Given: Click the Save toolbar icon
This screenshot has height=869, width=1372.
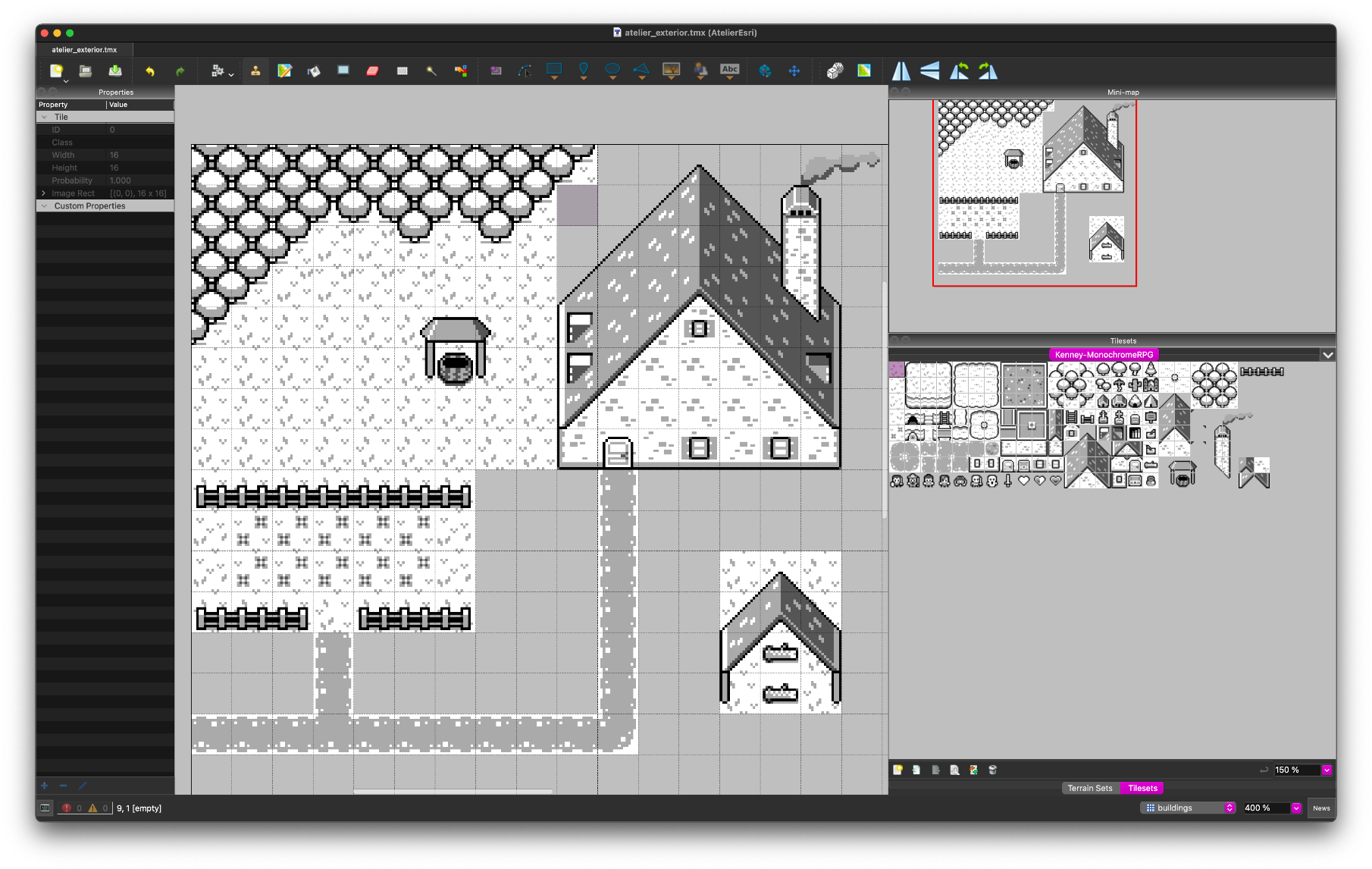Looking at the screenshot, I should point(115,71).
